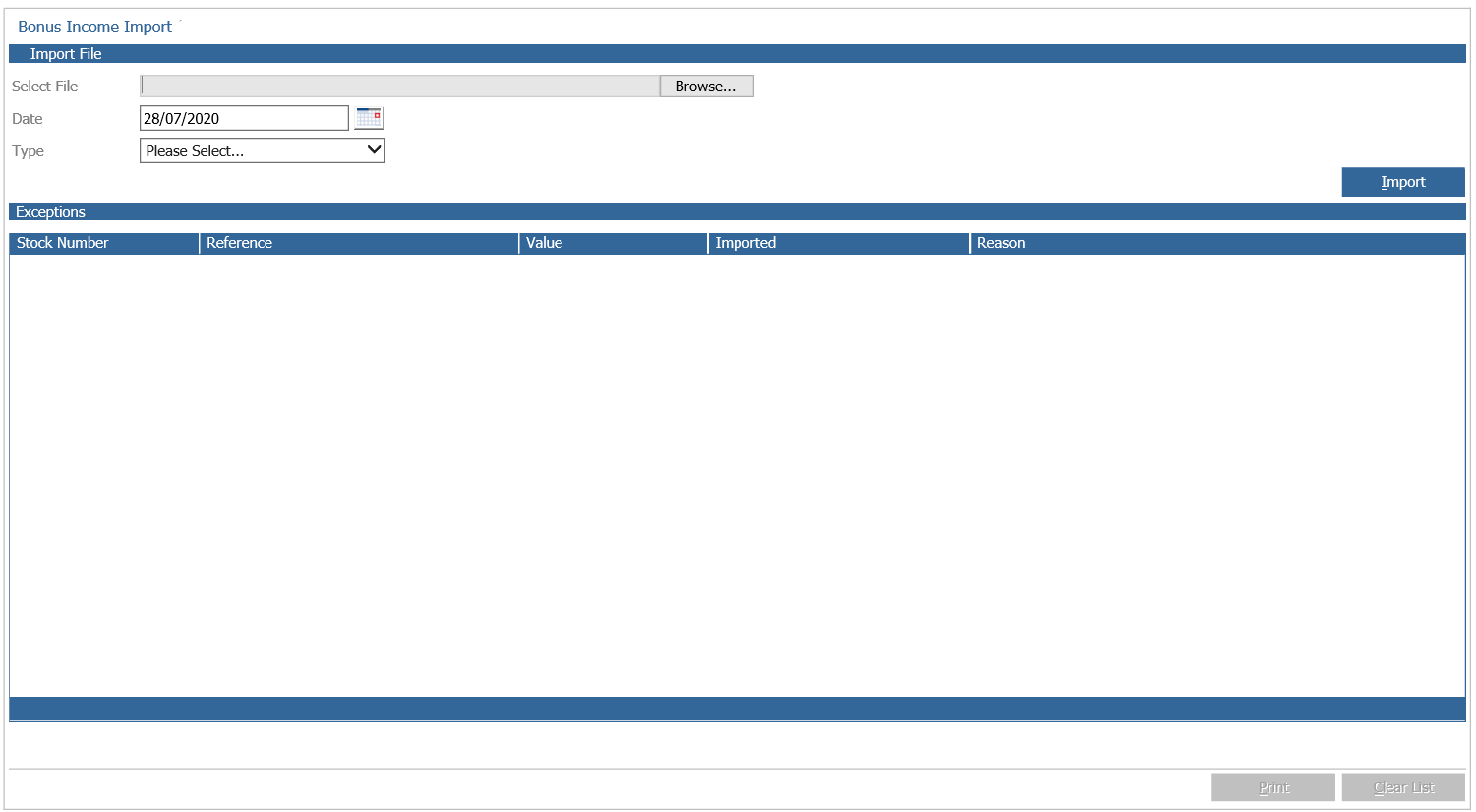Click the Date label
Screen dimensions: 1476x812
point(28,119)
